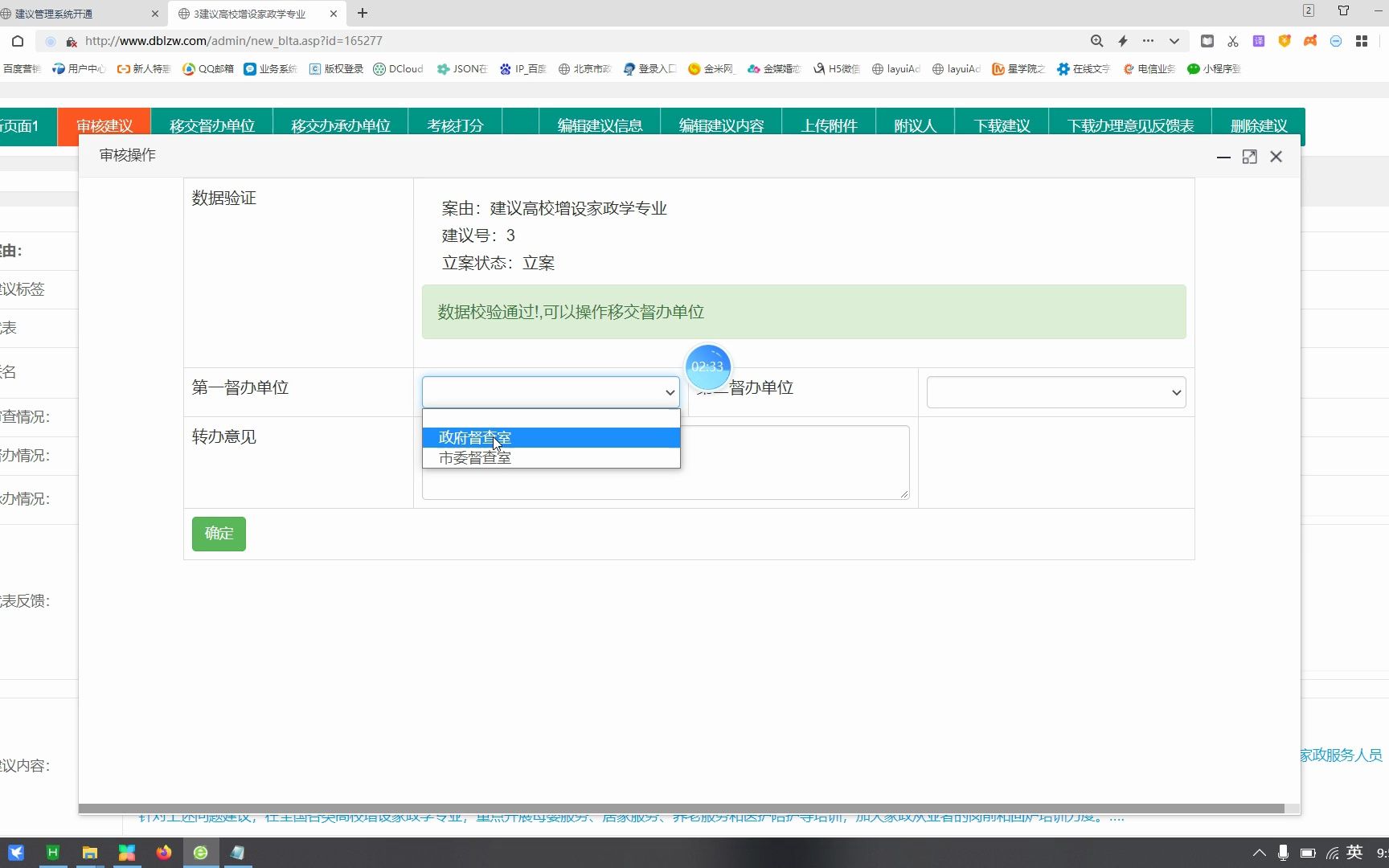Open the file explorer taskbar icon
Image resolution: width=1389 pixels, height=868 pixels.
pos(89,853)
